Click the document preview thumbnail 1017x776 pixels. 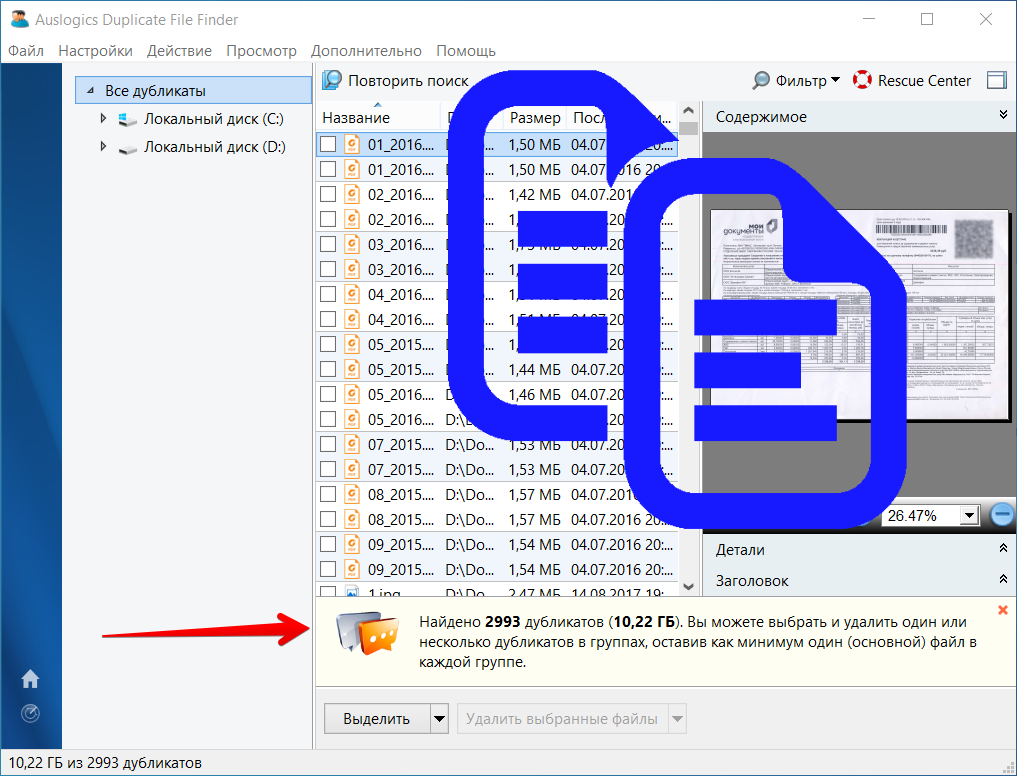(x=860, y=315)
